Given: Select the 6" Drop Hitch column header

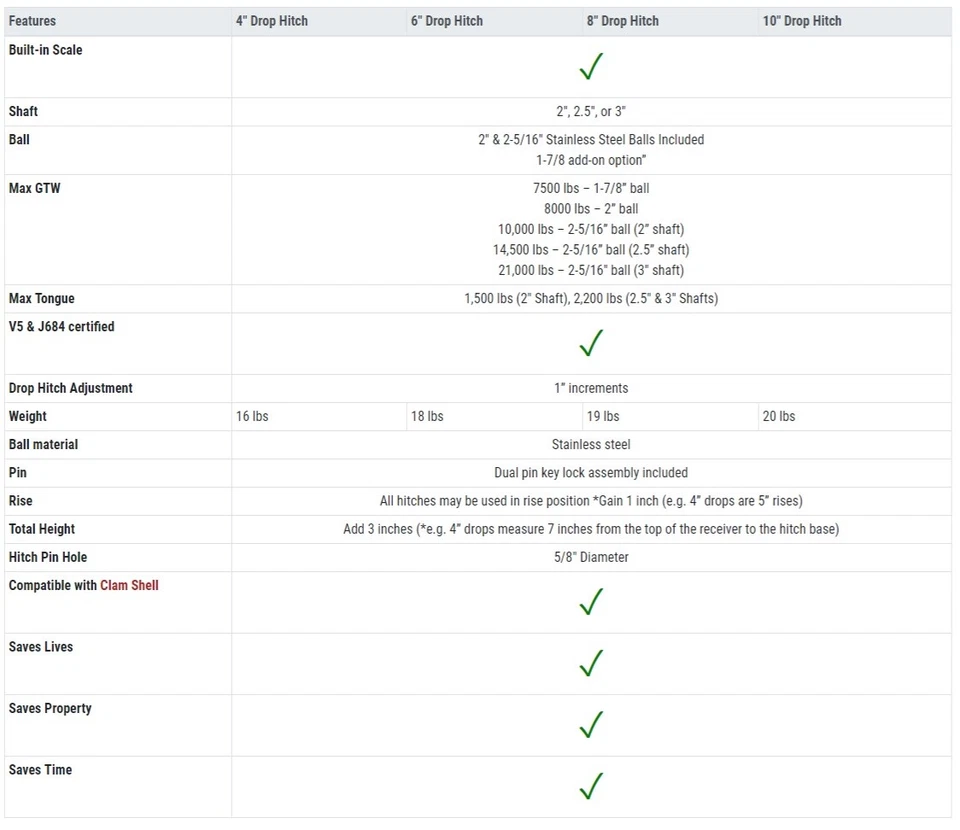Looking at the screenshot, I should point(447,21).
